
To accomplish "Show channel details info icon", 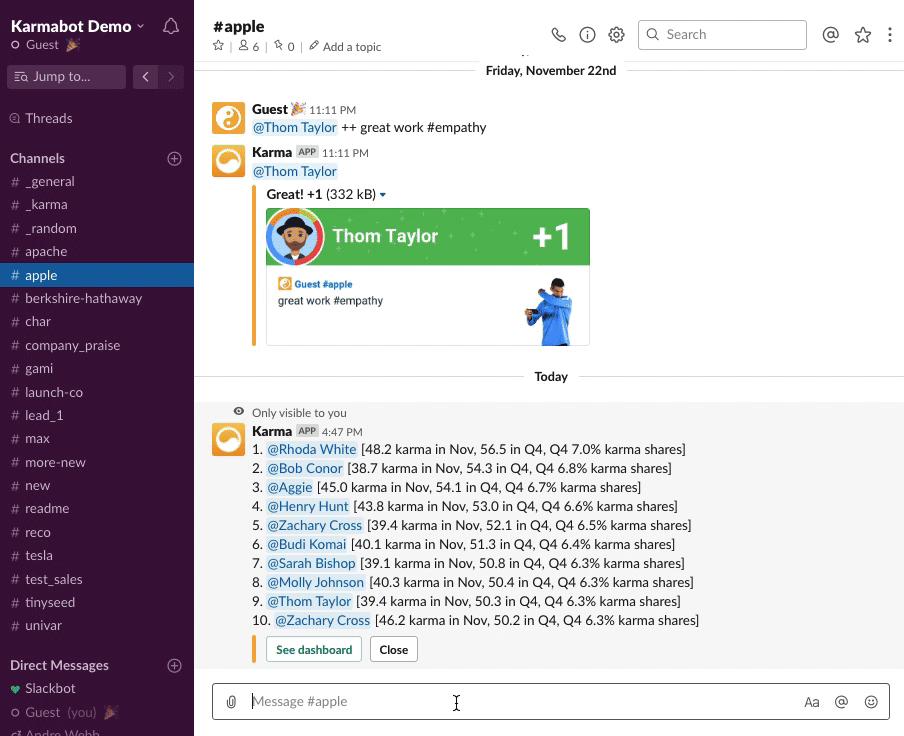I will 587,35.
